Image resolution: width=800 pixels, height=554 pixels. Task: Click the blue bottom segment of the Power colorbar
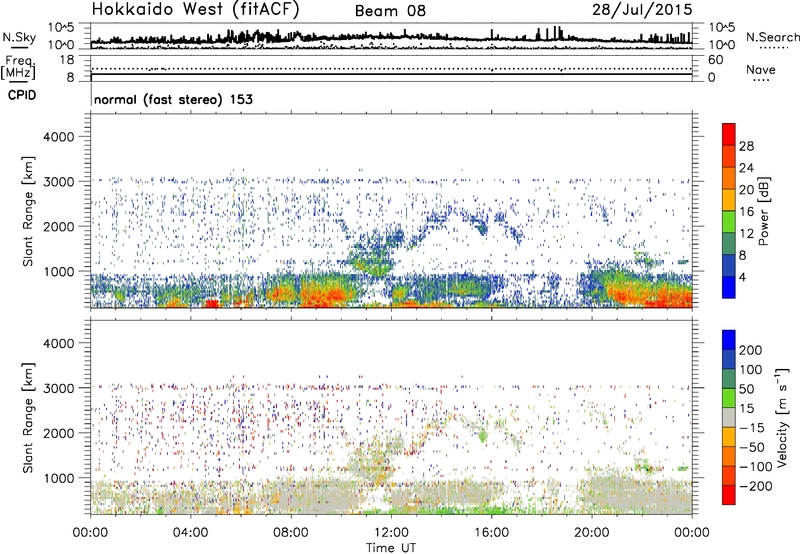click(729, 289)
